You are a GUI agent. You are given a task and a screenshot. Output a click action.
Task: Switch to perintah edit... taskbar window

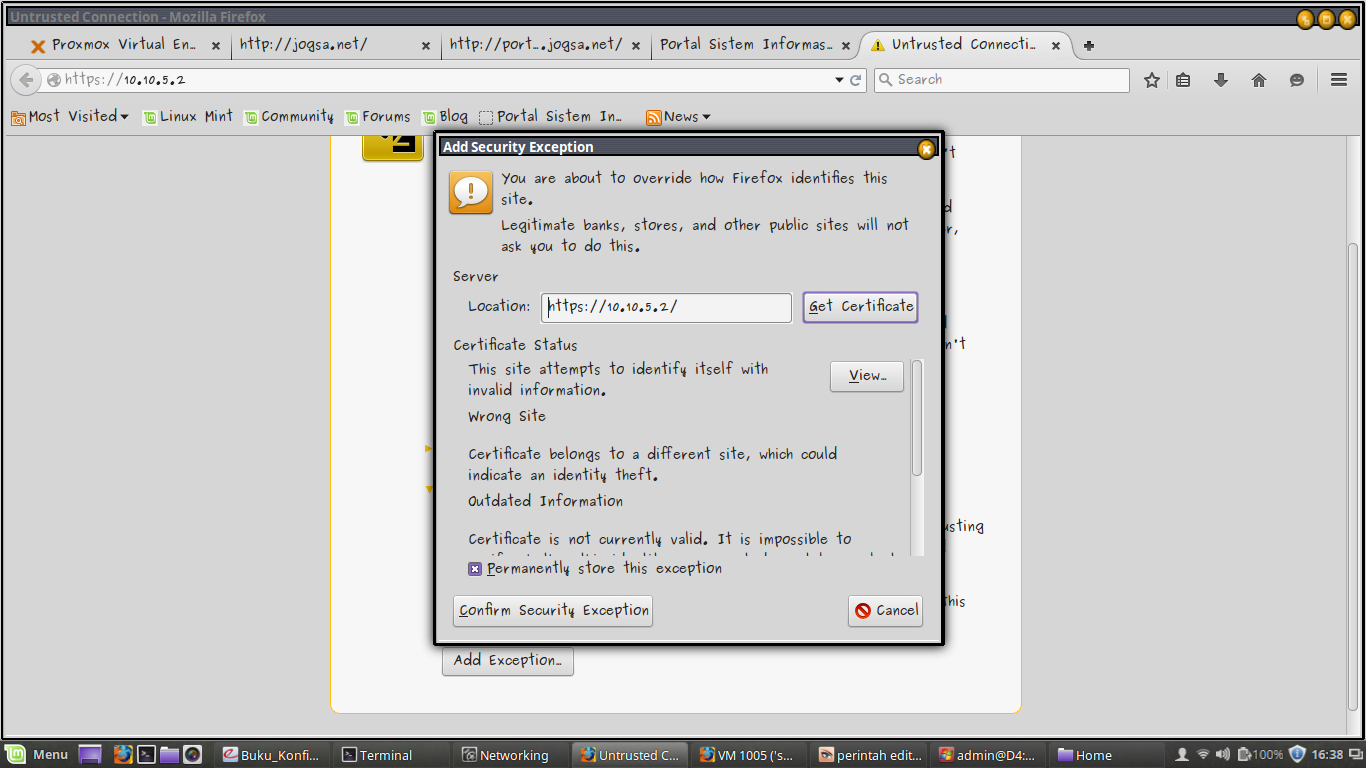coord(868,755)
